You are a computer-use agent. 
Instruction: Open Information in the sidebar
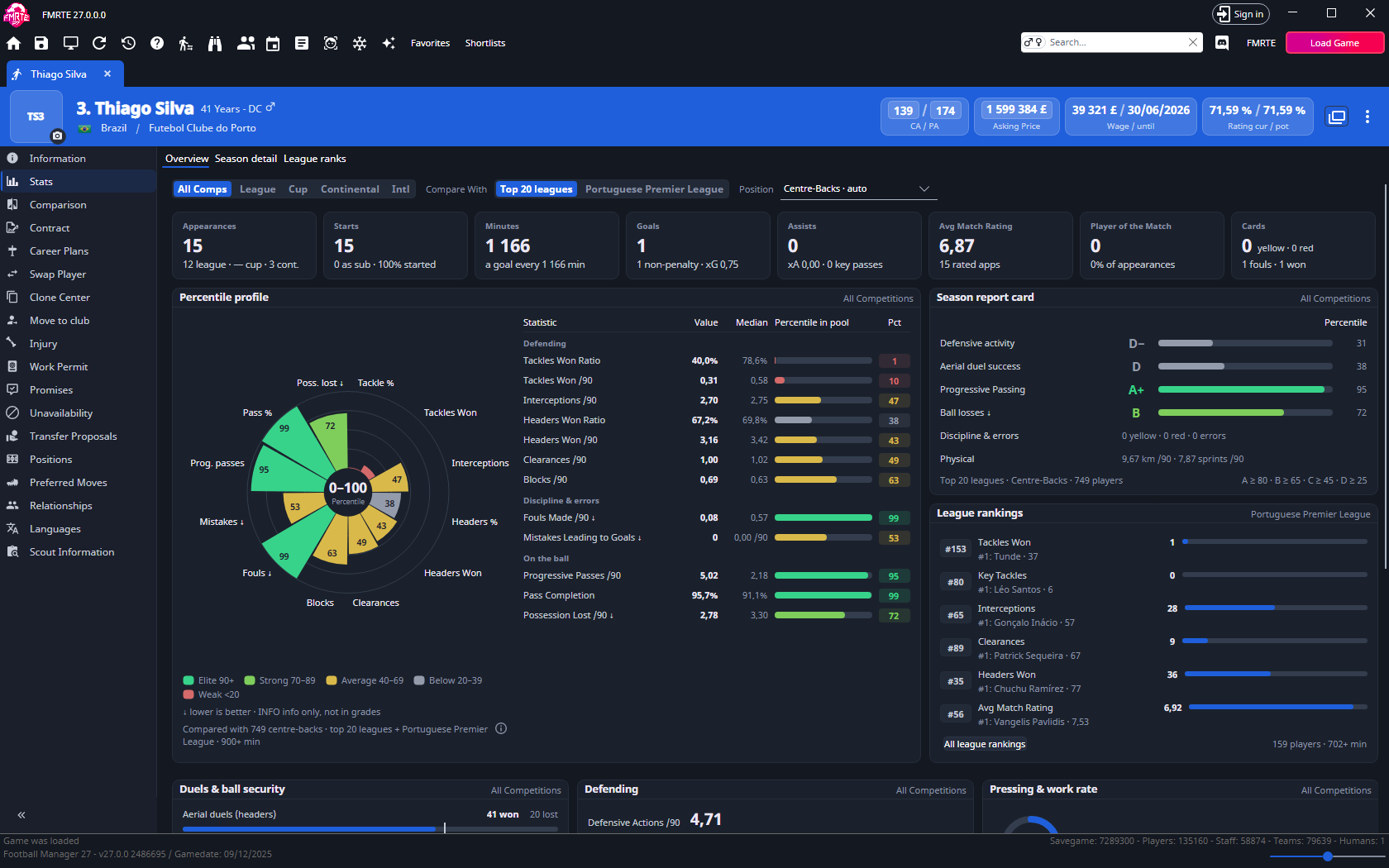tap(79, 158)
